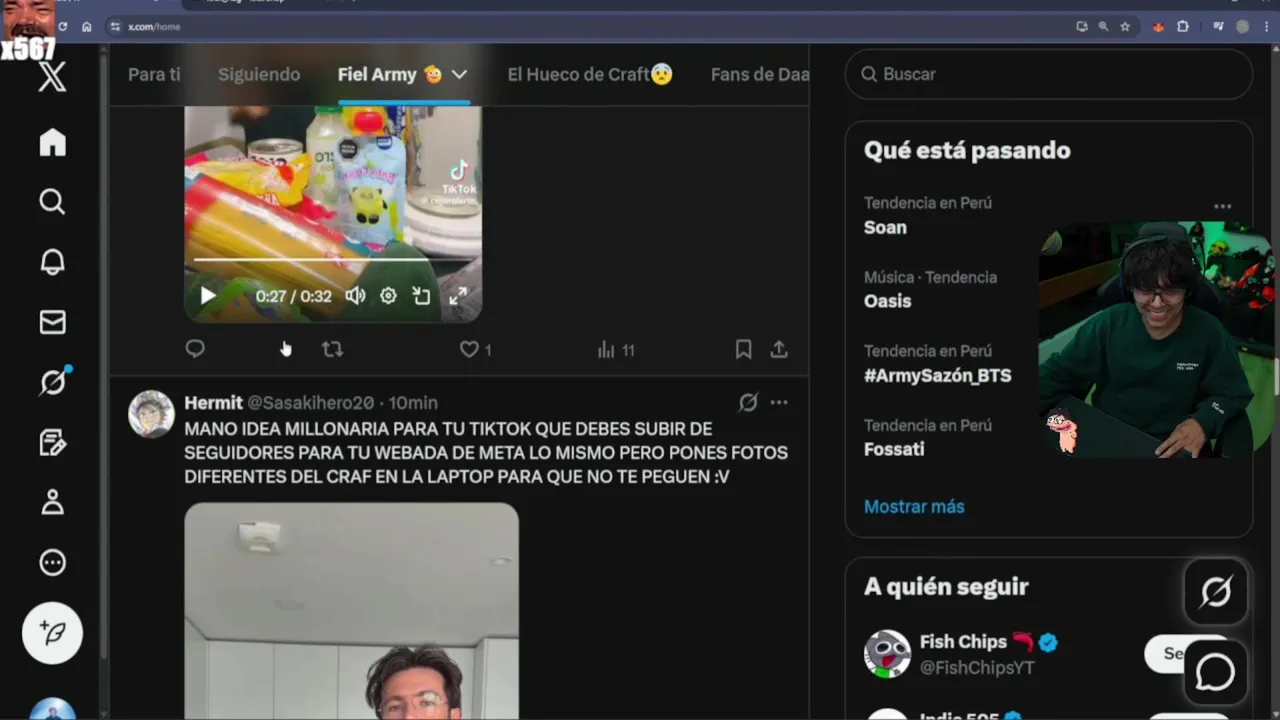Viewport: 1280px width, 720px height.
Task: Reply to the video post
Action: (x=195, y=349)
